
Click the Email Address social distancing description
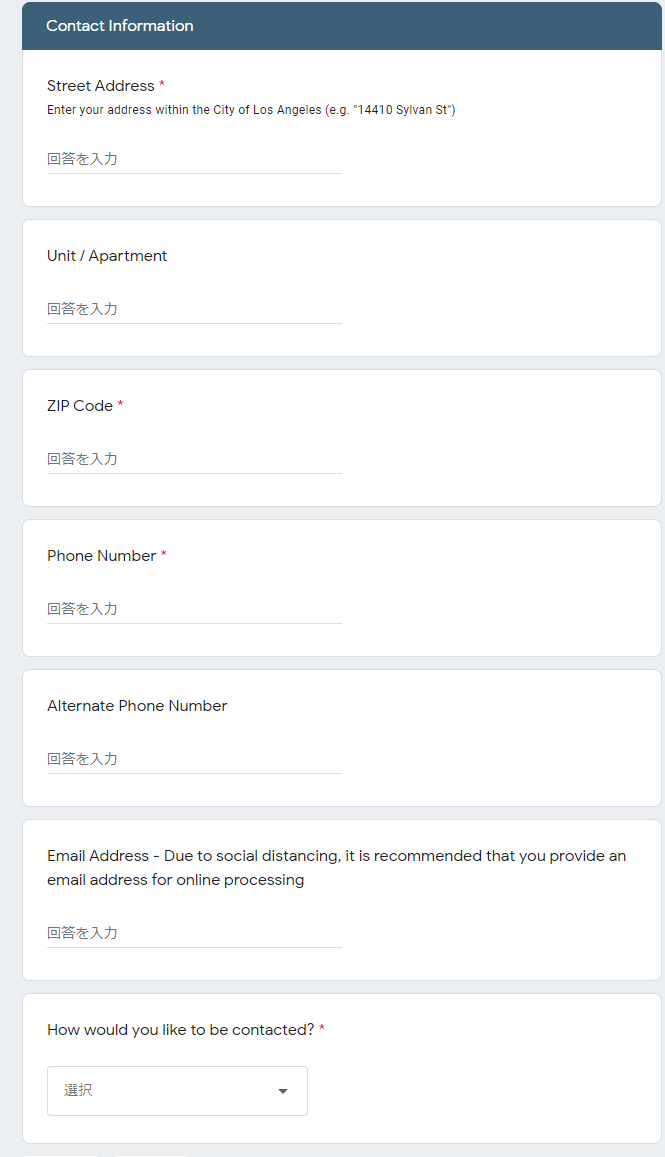click(337, 868)
